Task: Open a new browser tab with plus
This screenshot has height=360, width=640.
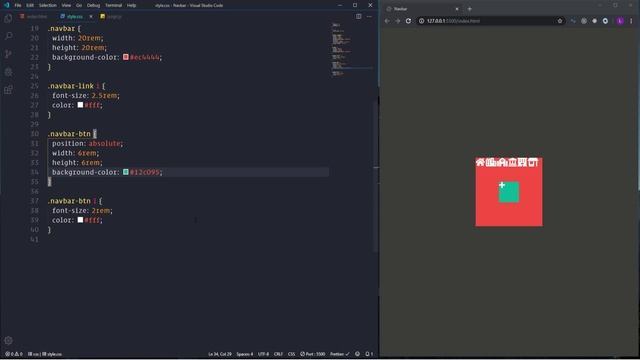Action: point(469,9)
